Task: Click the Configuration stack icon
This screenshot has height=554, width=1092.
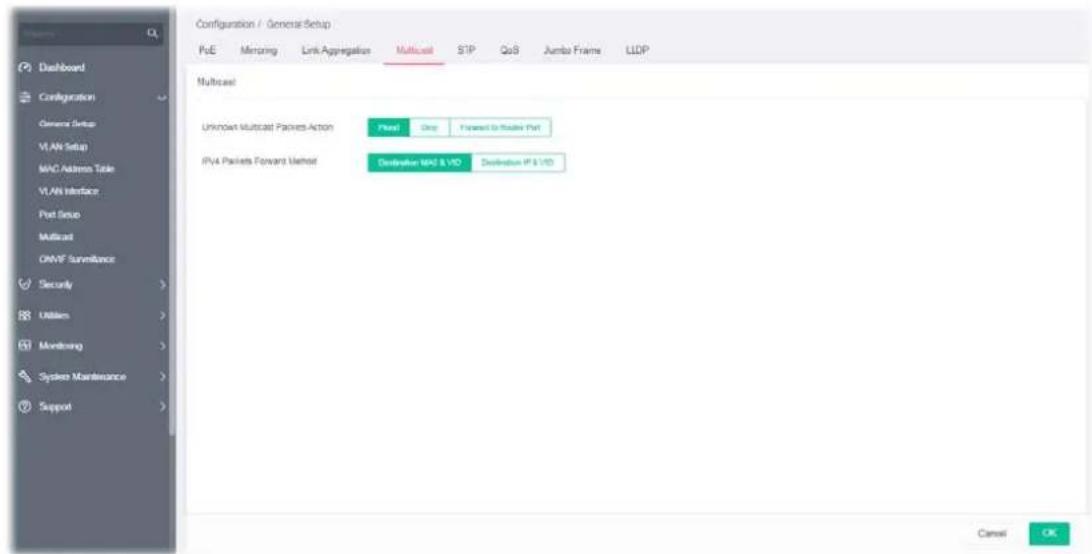Action: pyautogui.click(x=26, y=98)
